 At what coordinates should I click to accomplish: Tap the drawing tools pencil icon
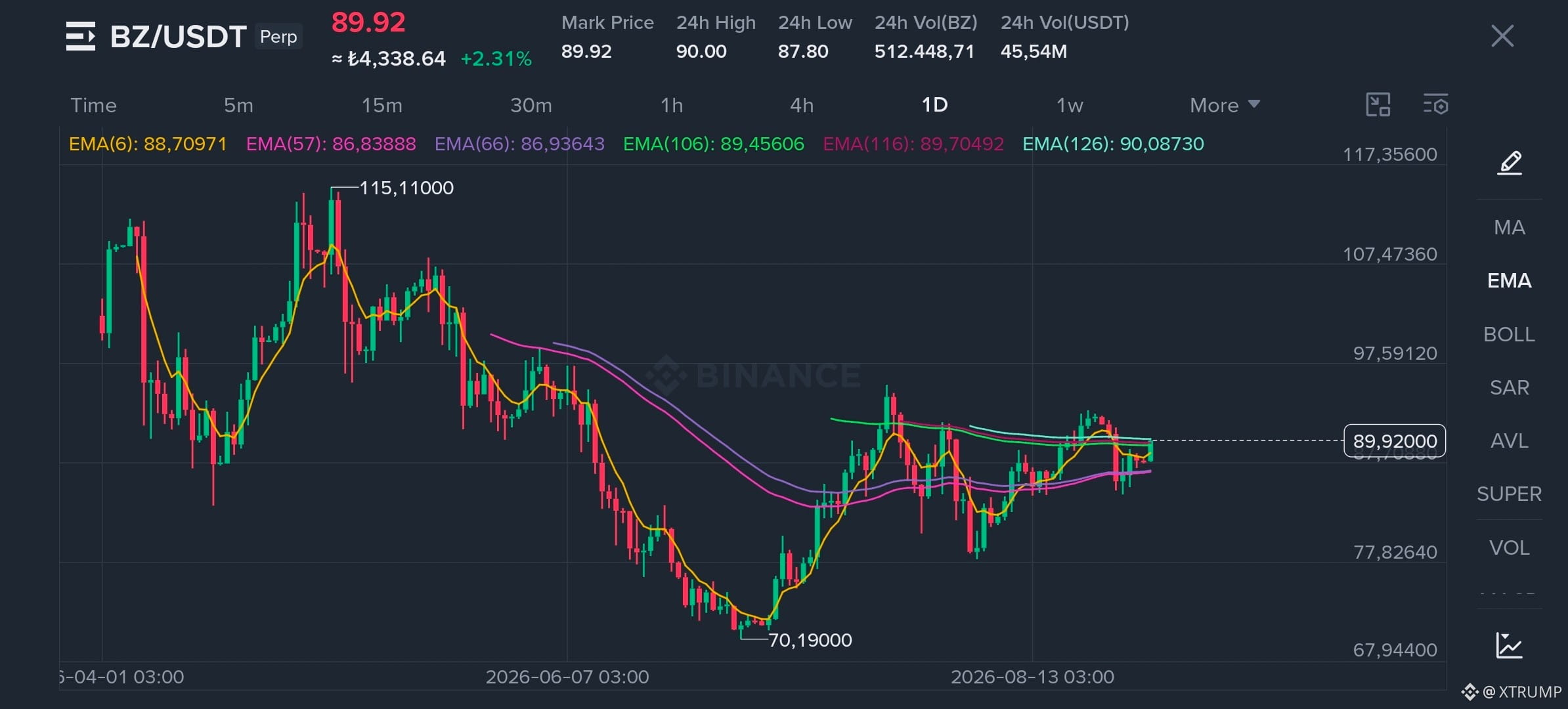(1510, 162)
